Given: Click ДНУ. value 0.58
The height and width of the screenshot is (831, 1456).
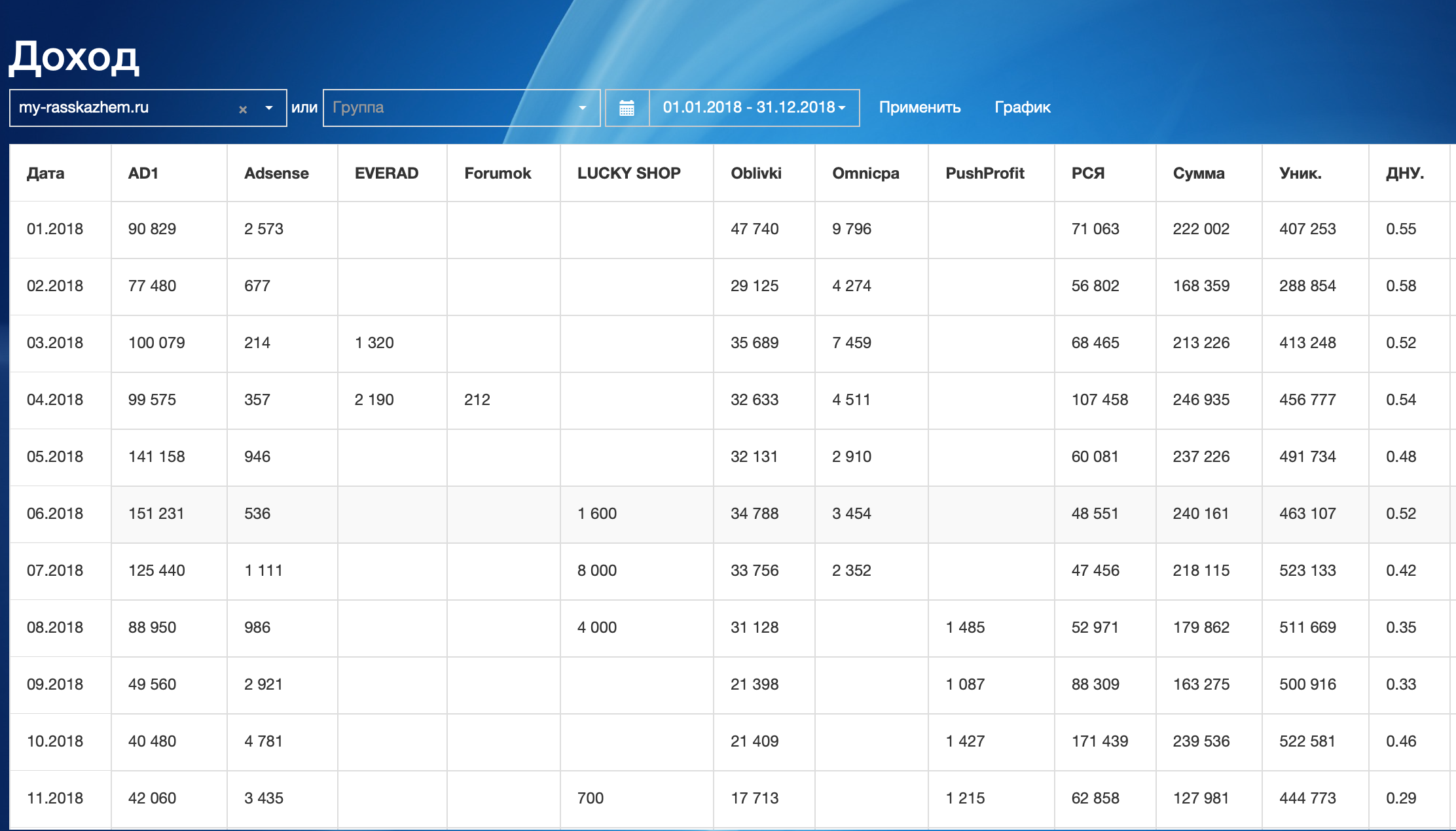Looking at the screenshot, I should point(1401,286).
